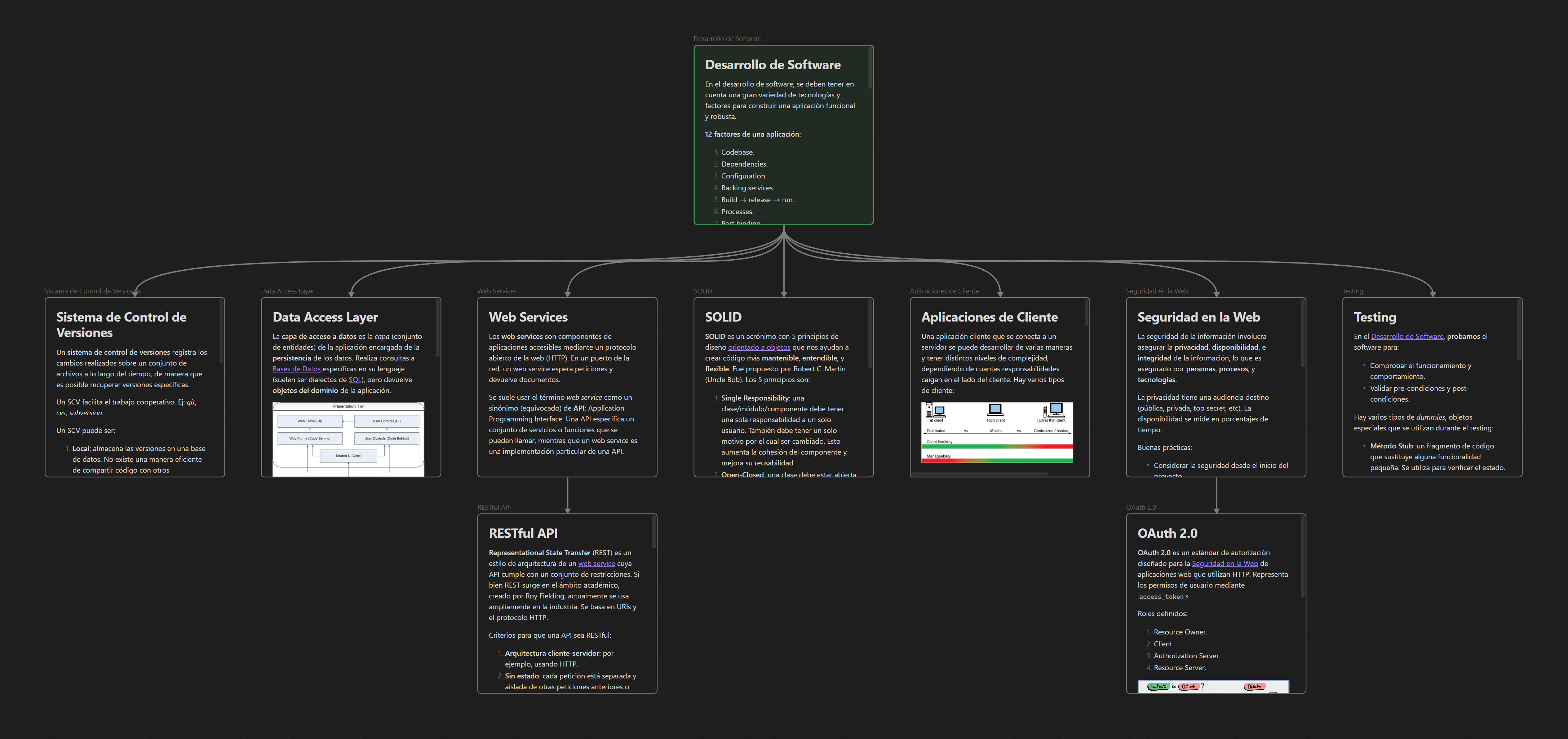Click the large 'Seguridad en la Web' heading

coord(1199,317)
